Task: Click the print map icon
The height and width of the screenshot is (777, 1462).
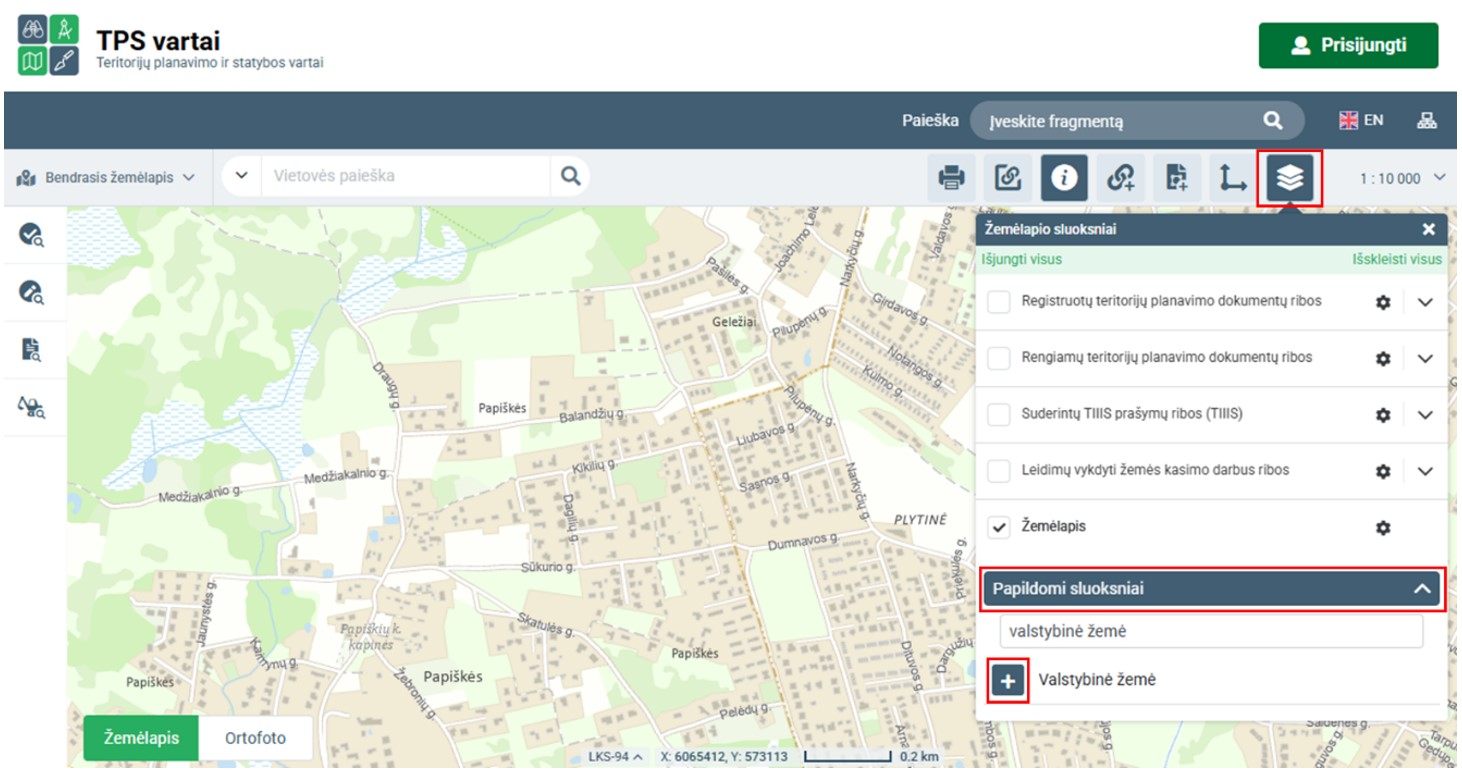Action: 951,179
